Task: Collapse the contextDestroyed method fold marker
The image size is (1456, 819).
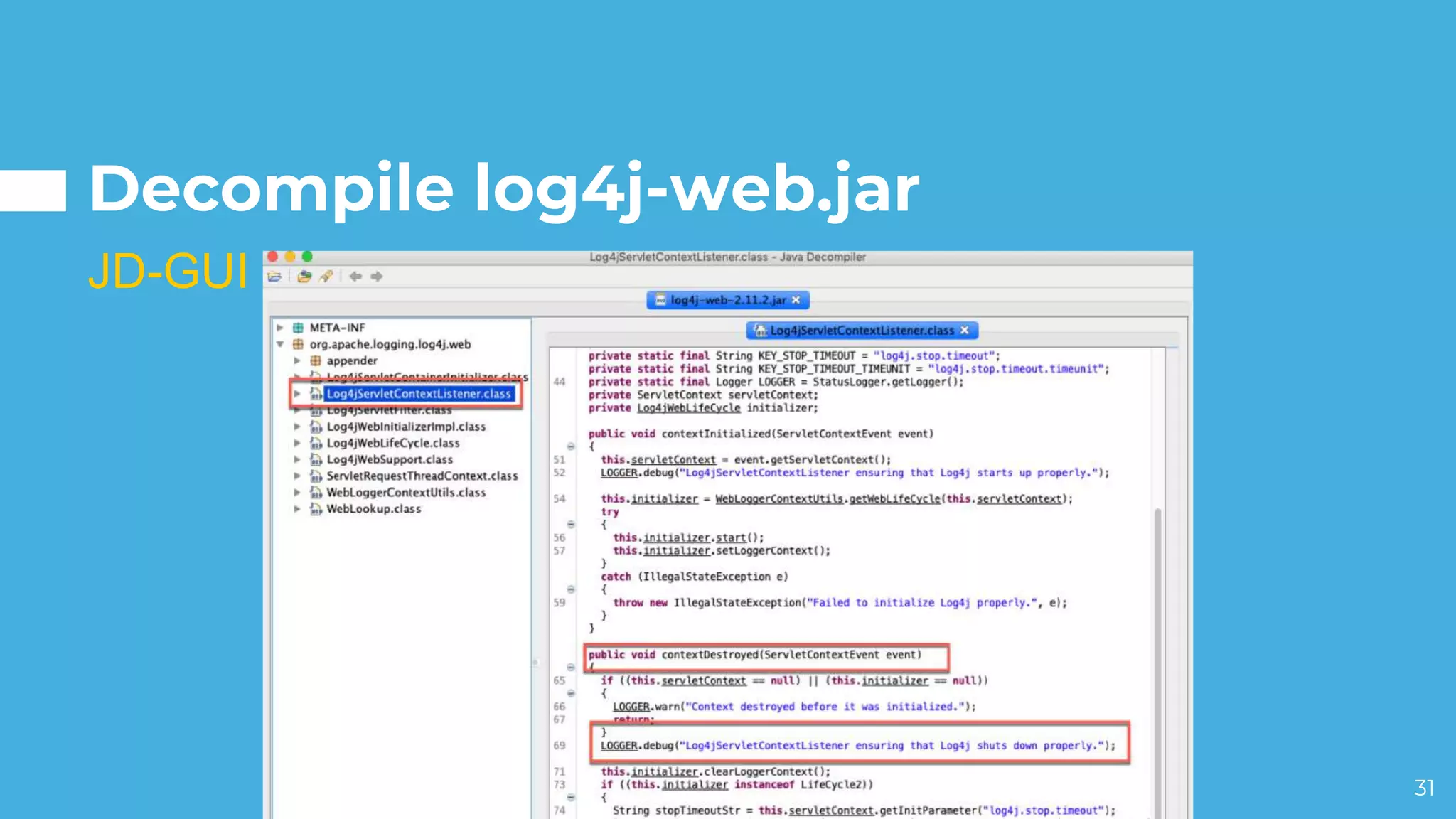Action: tap(571, 668)
